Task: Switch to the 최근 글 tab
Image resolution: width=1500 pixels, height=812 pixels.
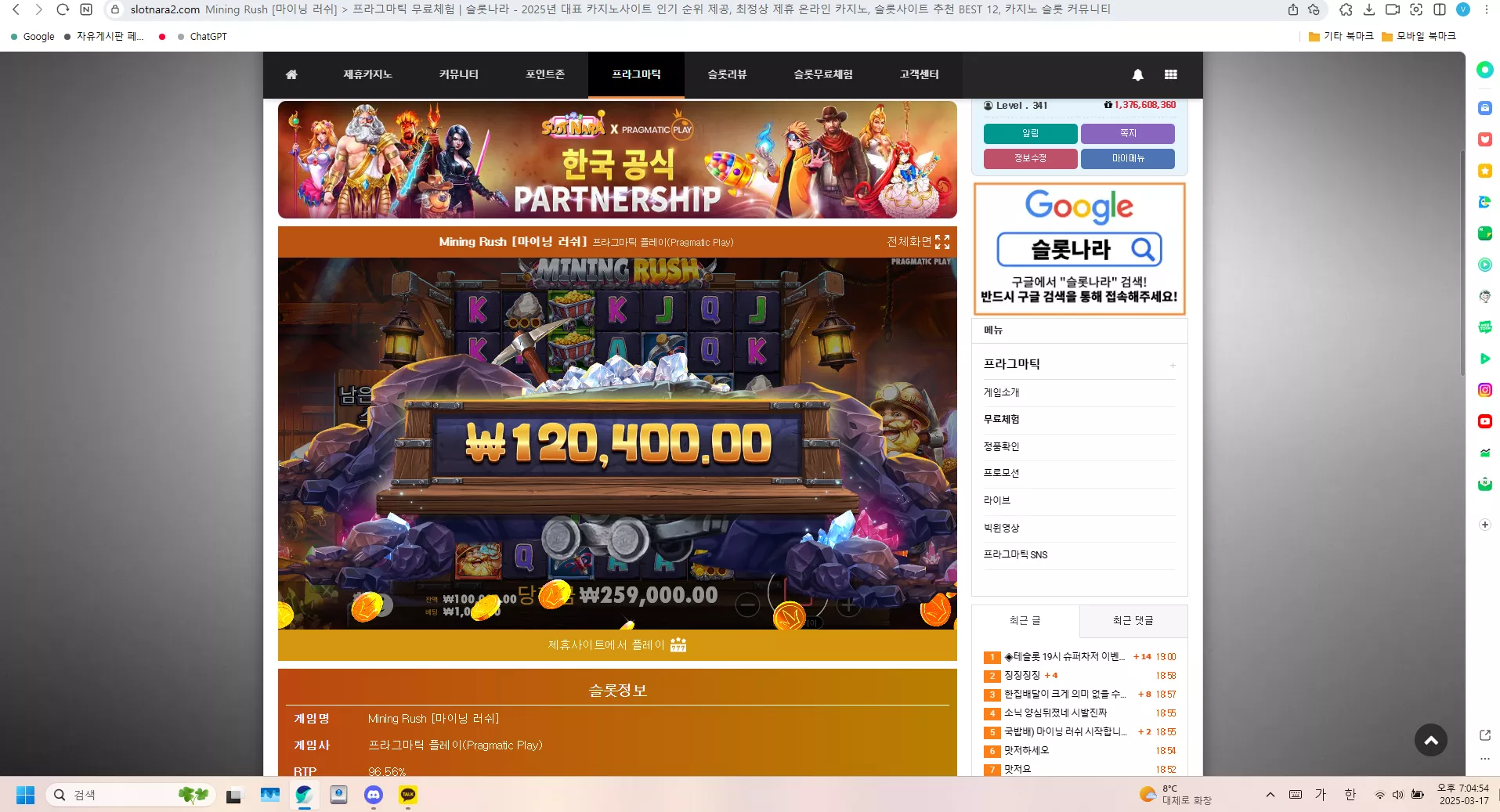Action: [1025, 621]
